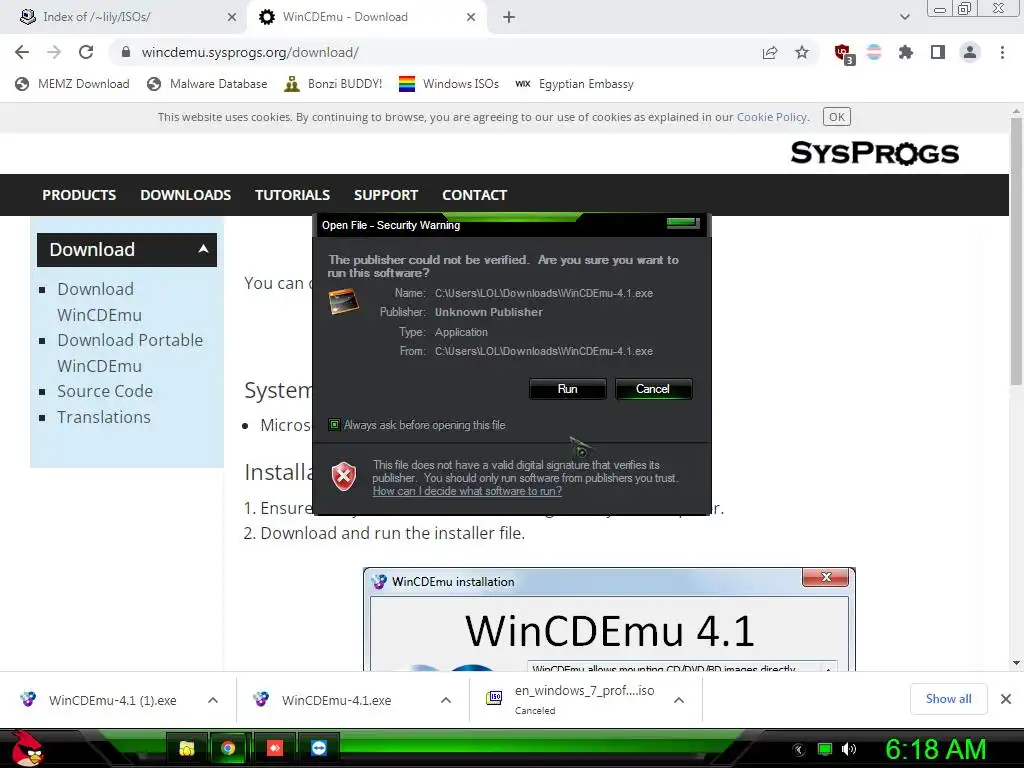The height and width of the screenshot is (768, 1024).
Task: Open the SUPPORT menu
Action: pyautogui.click(x=386, y=195)
